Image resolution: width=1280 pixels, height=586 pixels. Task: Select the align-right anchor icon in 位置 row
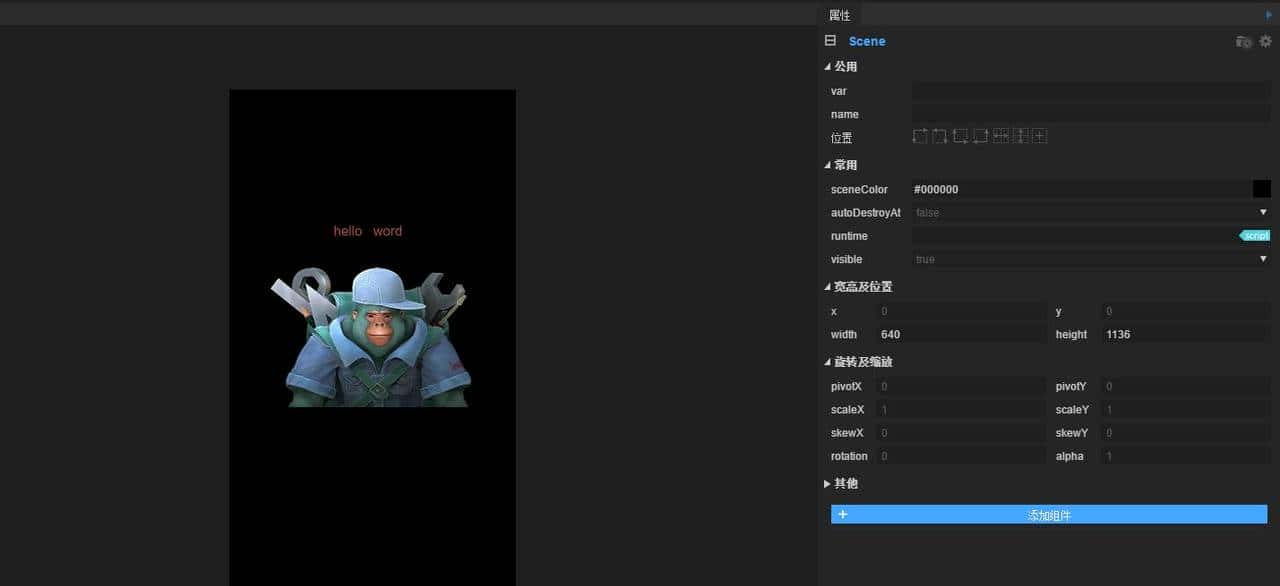coord(940,135)
